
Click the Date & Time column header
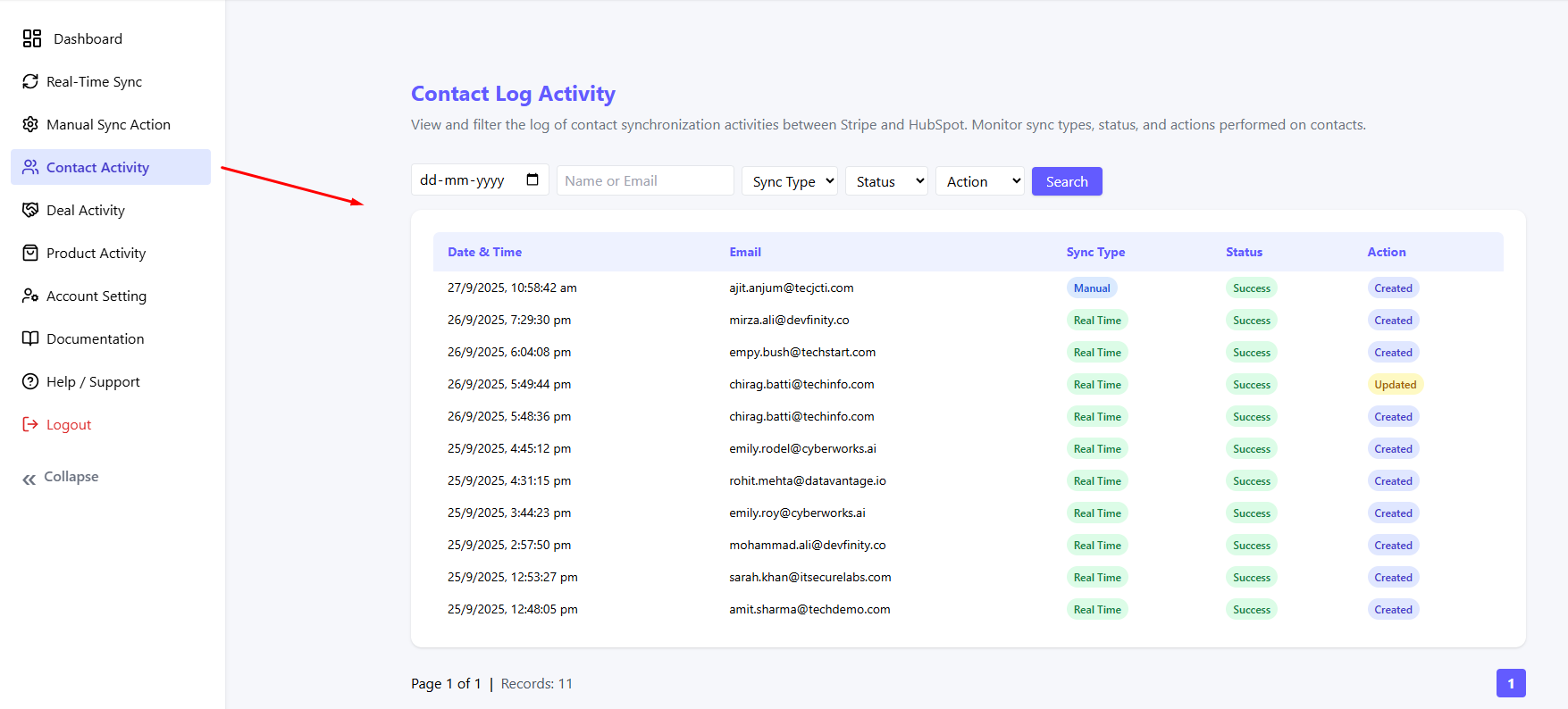(x=484, y=252)
